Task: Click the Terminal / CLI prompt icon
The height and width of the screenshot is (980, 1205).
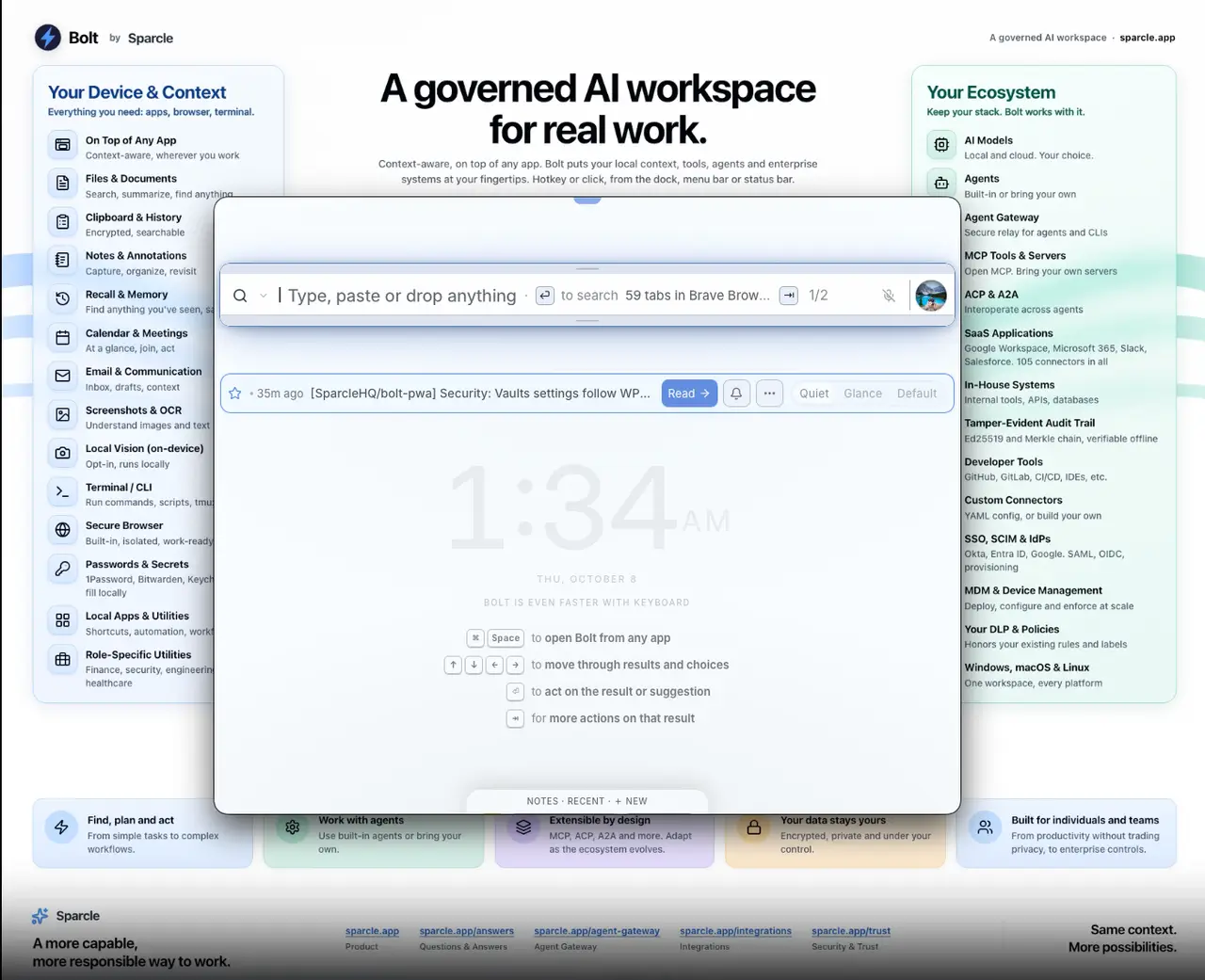Action: click(63, 491)
